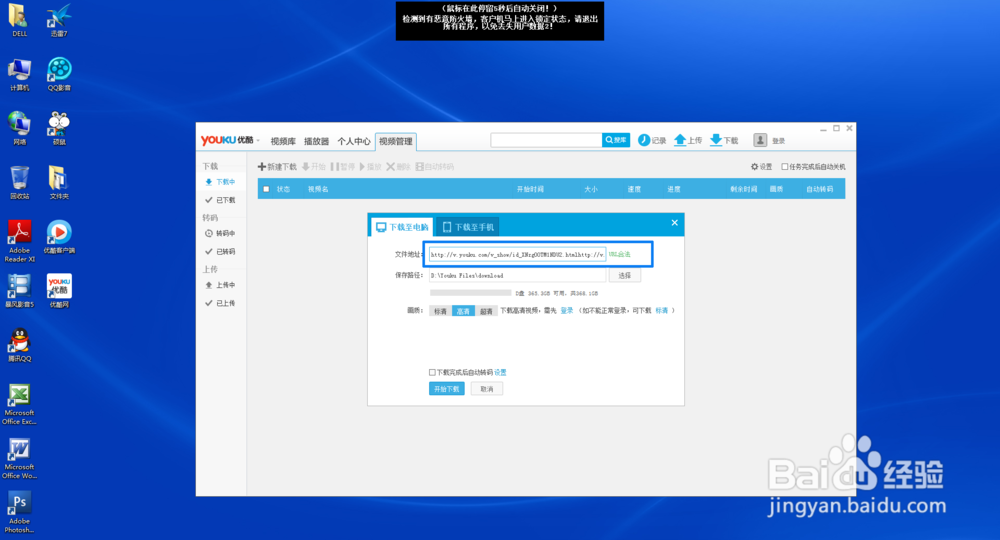Select 已上传 in the sidebar

[221, 303]
